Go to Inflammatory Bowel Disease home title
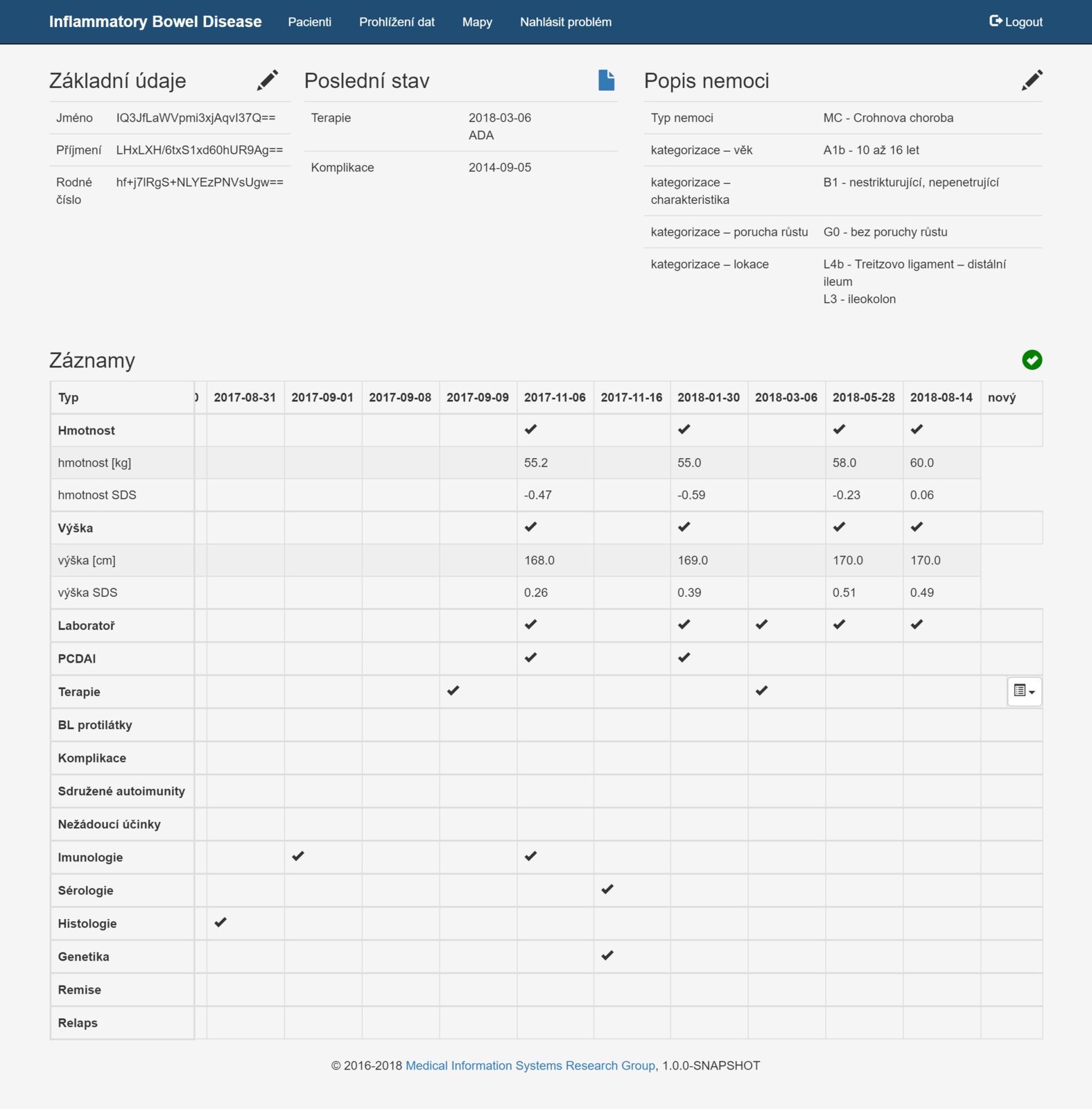 155,22
